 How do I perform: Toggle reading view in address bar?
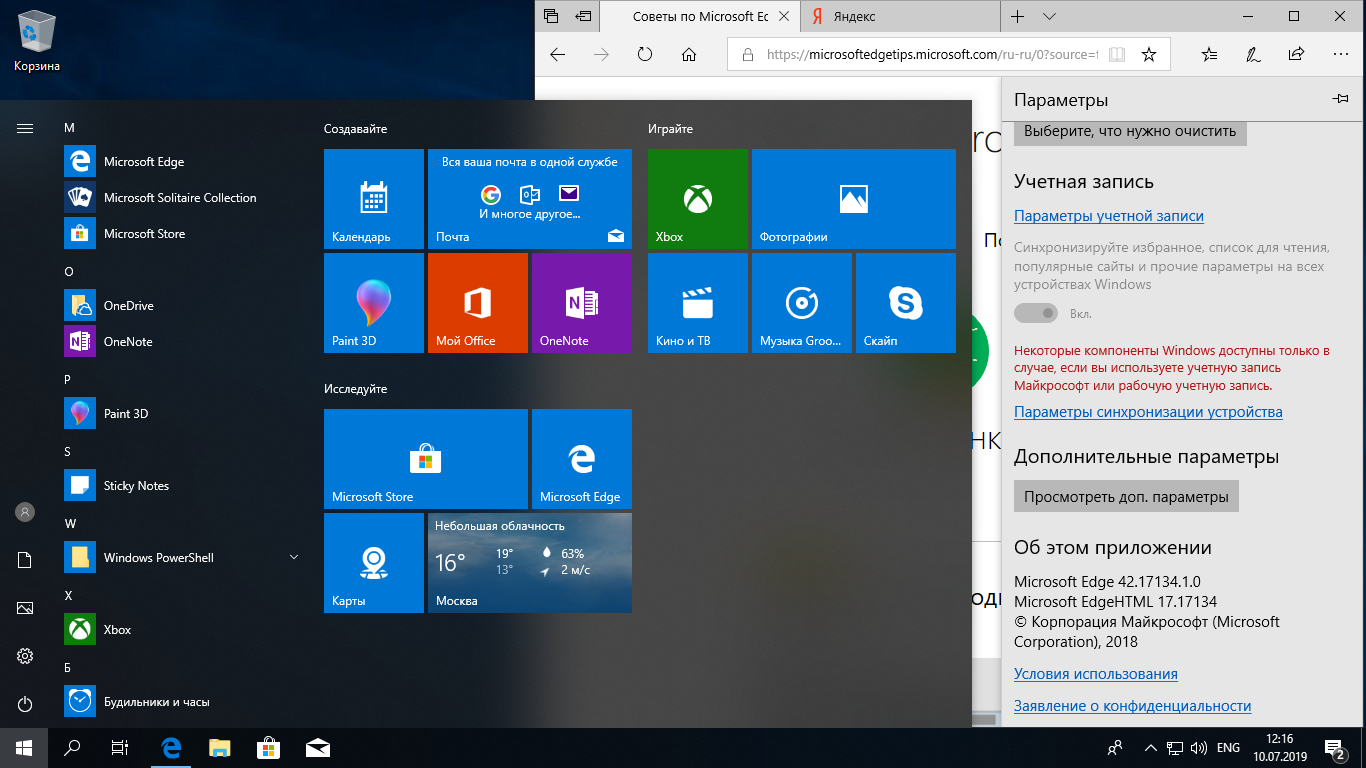[1117, 55]
